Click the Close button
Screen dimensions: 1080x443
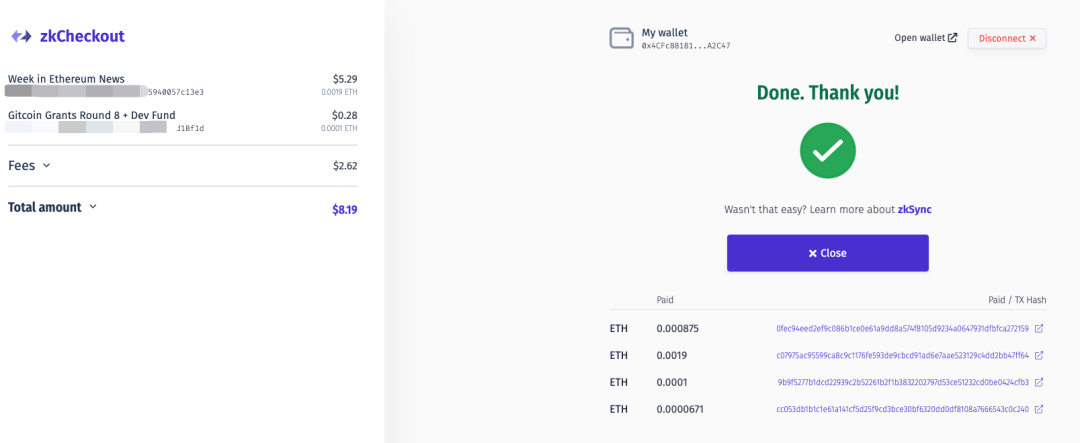click(827, 253)
